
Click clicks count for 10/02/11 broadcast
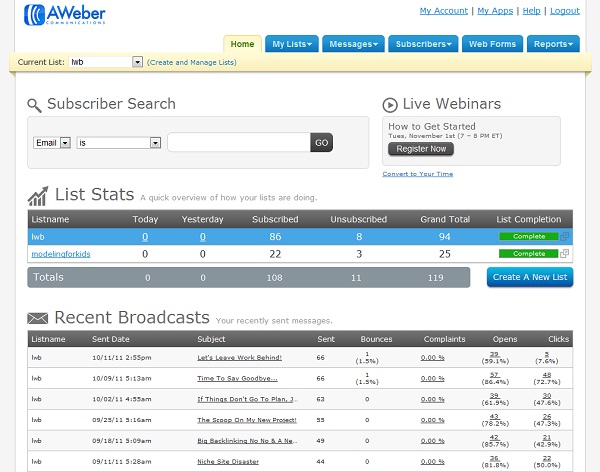[547, 395]
